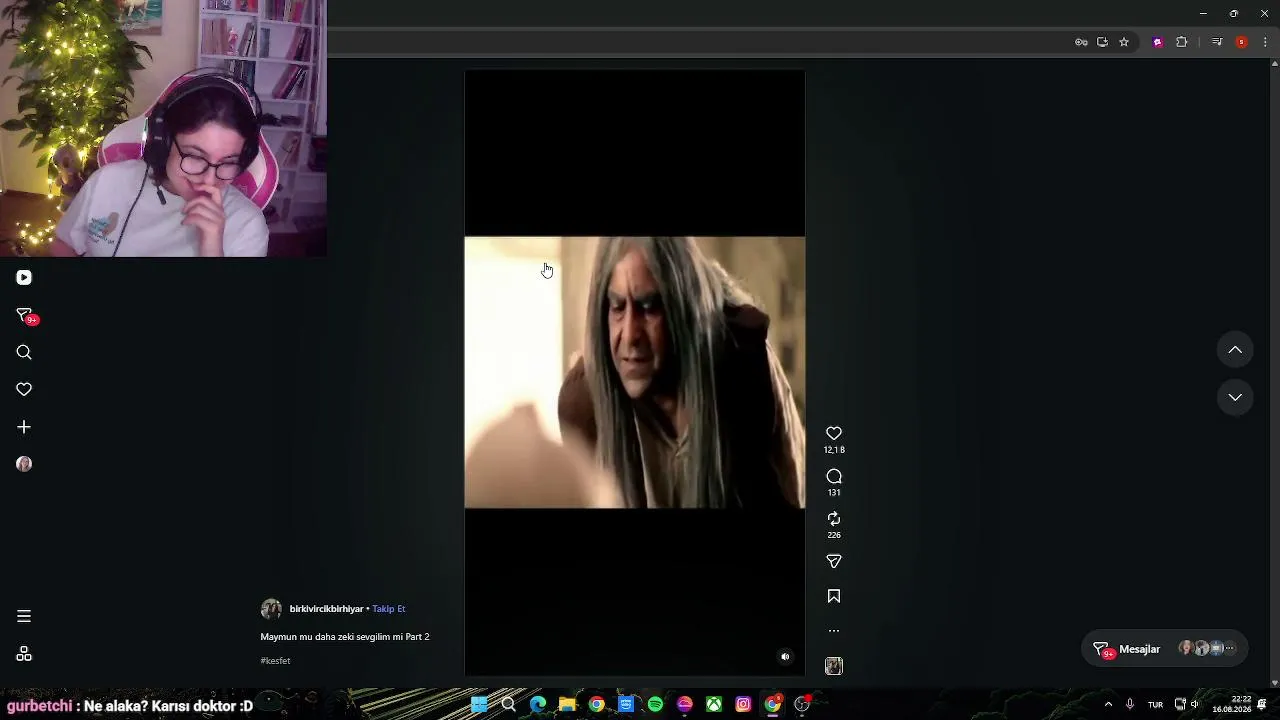This screenshot has height=720, width=1280.
Task: Open the Chrome extensions puzzle menu
Action: (x=1181, y=42)
